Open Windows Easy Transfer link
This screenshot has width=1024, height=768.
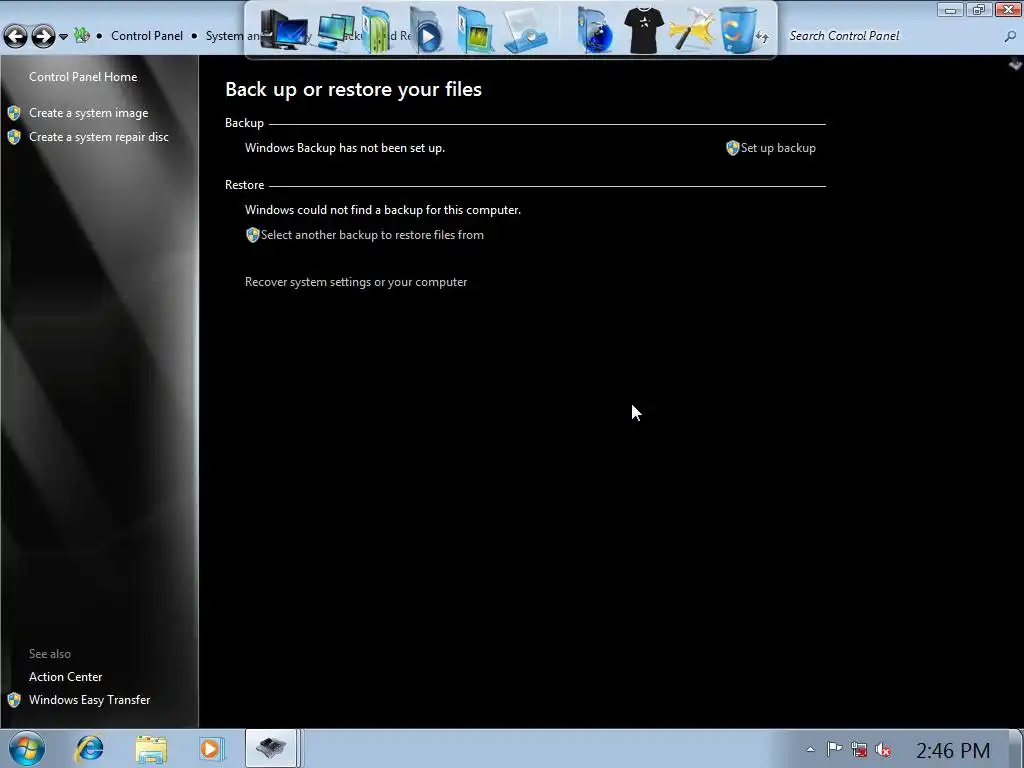pyautogui.click(x=89, y=699)
